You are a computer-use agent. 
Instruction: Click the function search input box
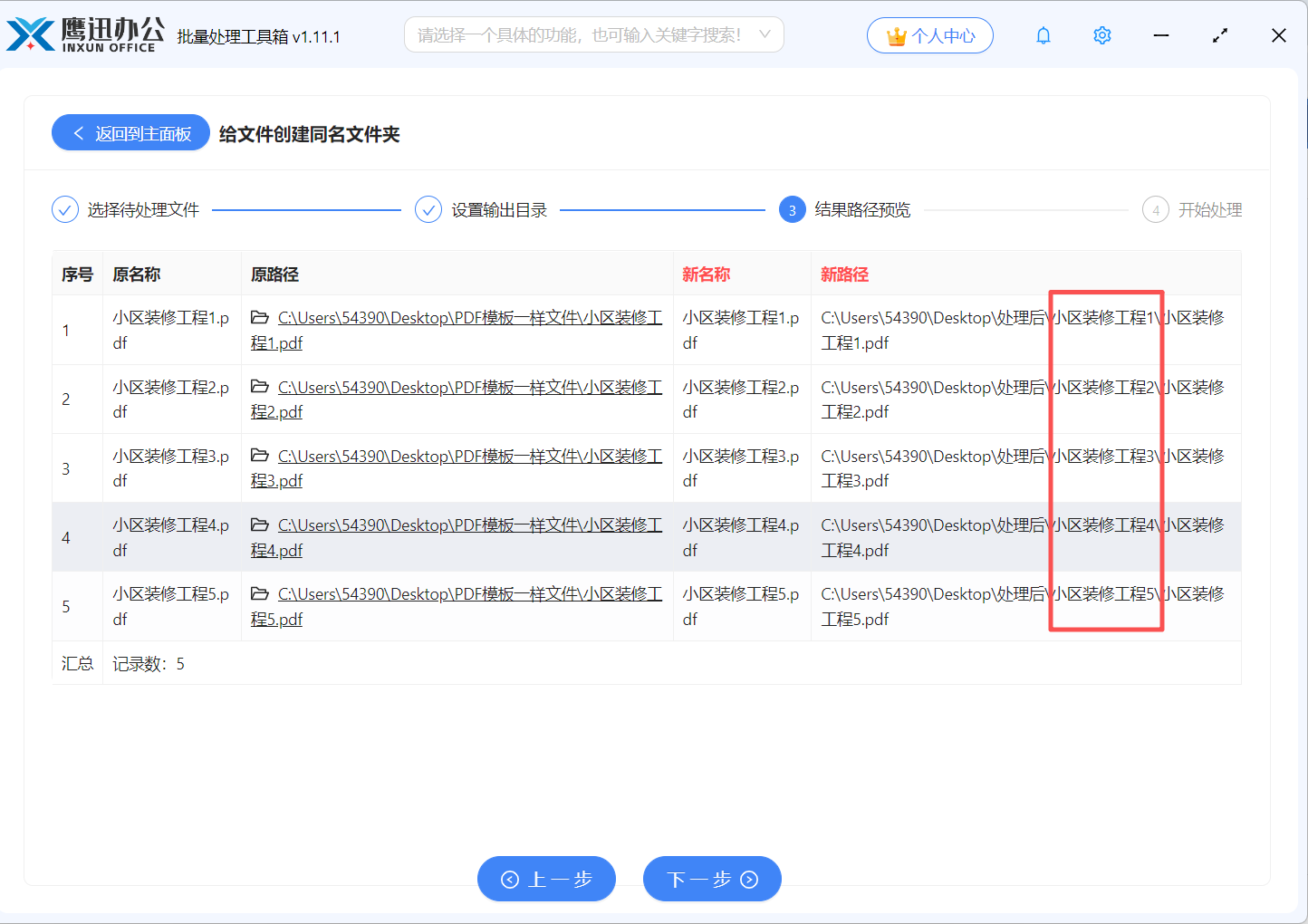pyautogui.click(x=580, y=35)
